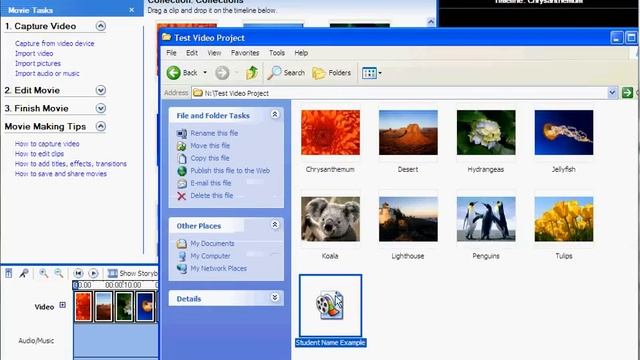
Task: Click the green Go arrow next to address bar
Action: (x=627, y=93)
